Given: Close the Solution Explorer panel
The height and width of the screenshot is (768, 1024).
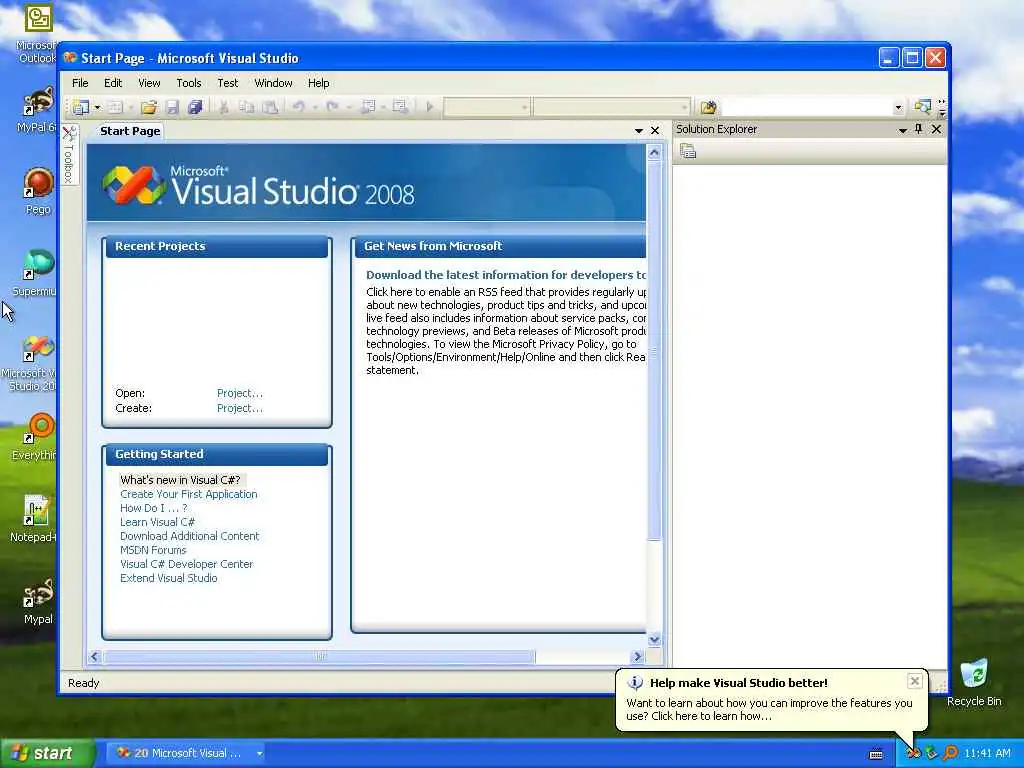Looking at the screenshot, I should tap(936, 129).
